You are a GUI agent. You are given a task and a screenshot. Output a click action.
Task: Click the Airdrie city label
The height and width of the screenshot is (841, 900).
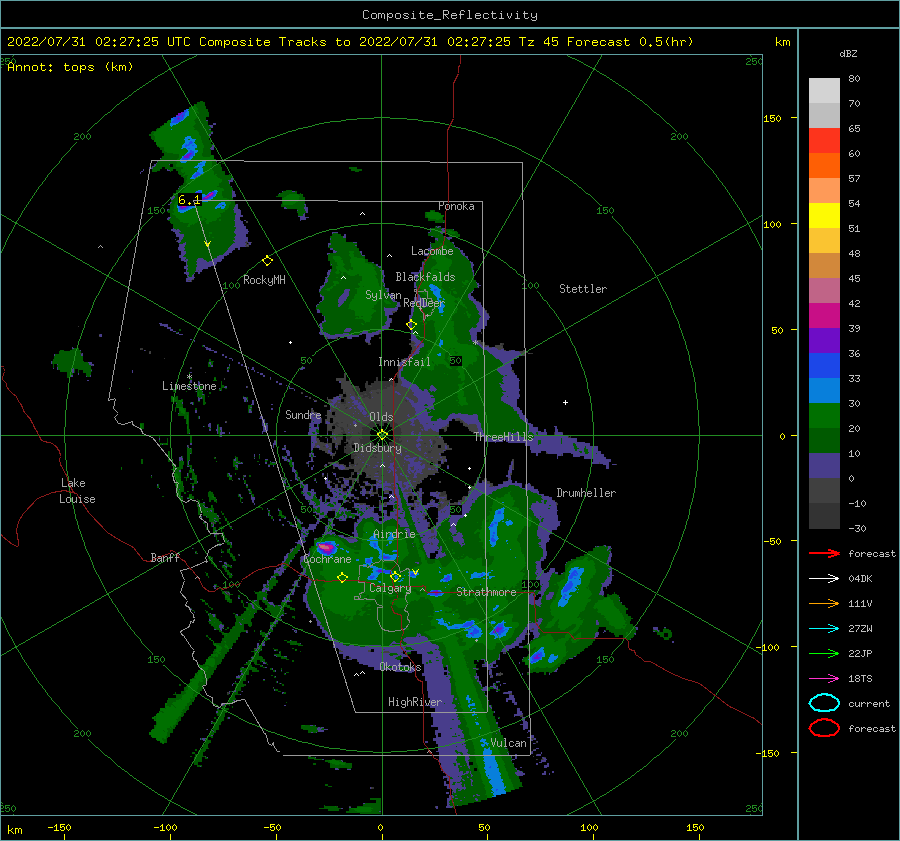coord(394,534)
